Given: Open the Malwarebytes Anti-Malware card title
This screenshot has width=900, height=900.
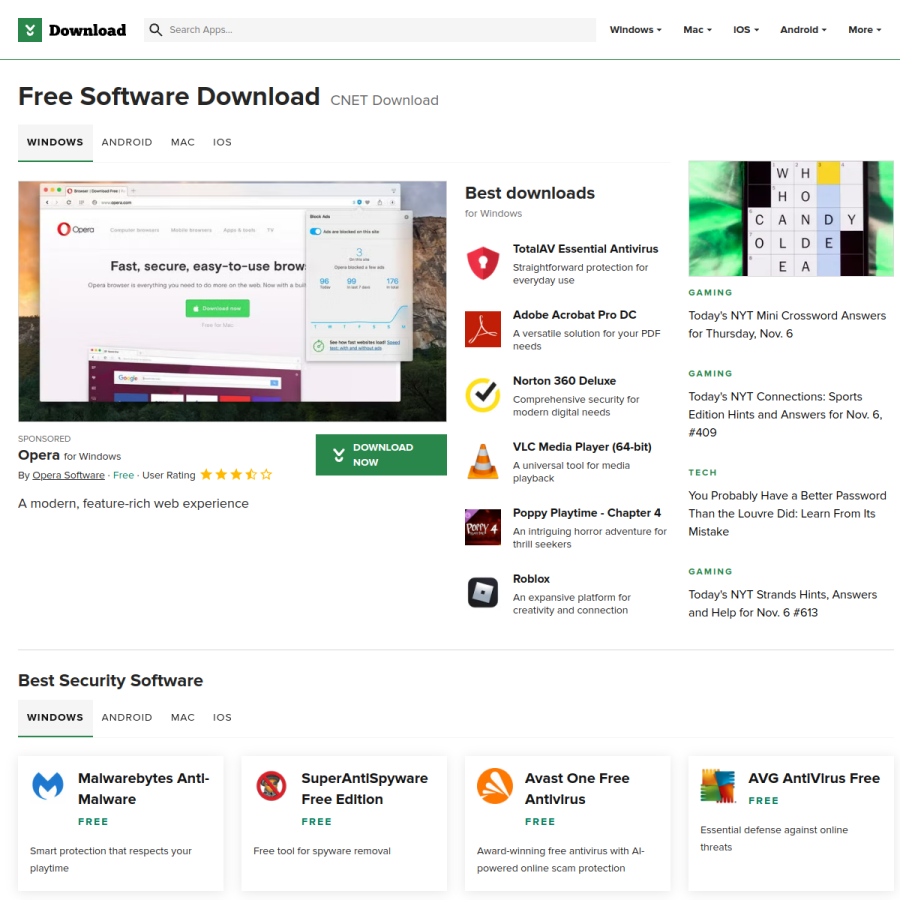Looking at the screenshot, I should (x=143, y=789).
